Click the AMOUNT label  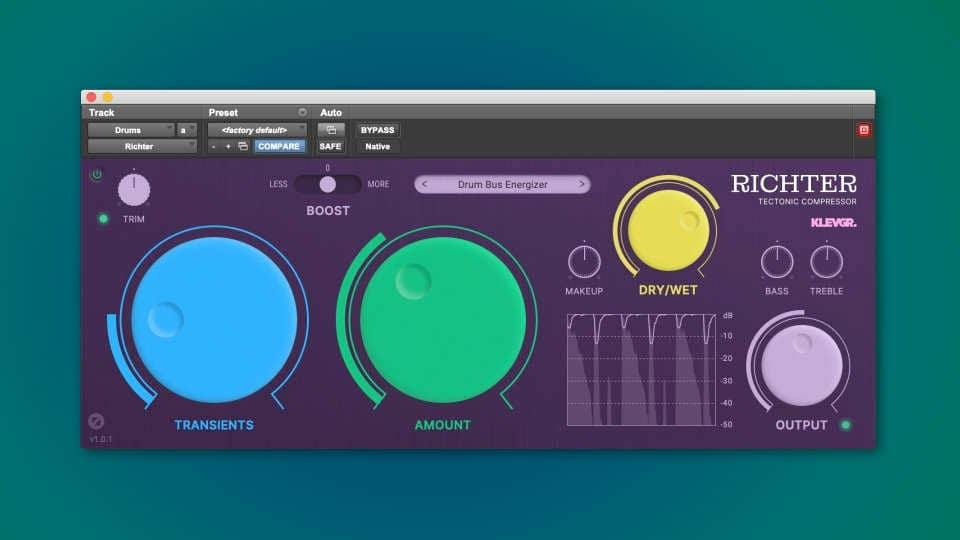tap(443, 425)
